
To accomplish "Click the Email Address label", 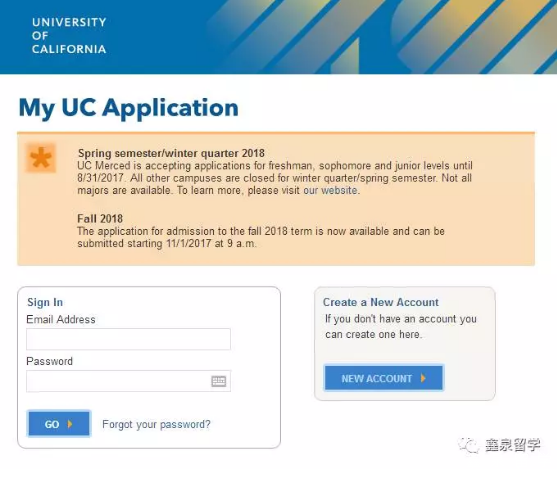I will click(61, 320).
